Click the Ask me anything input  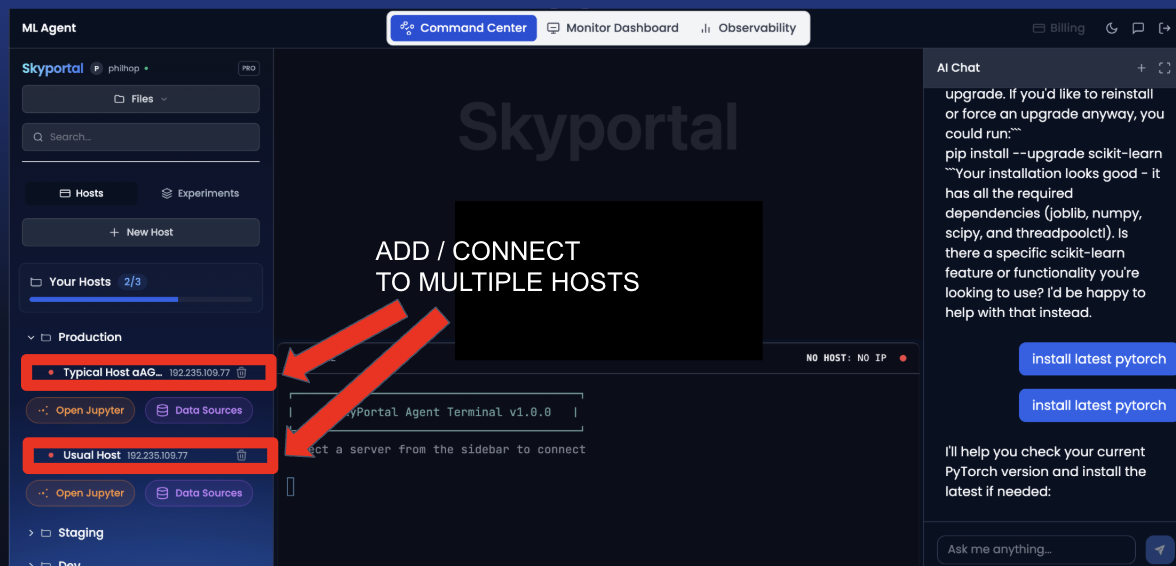point(1036,550)
